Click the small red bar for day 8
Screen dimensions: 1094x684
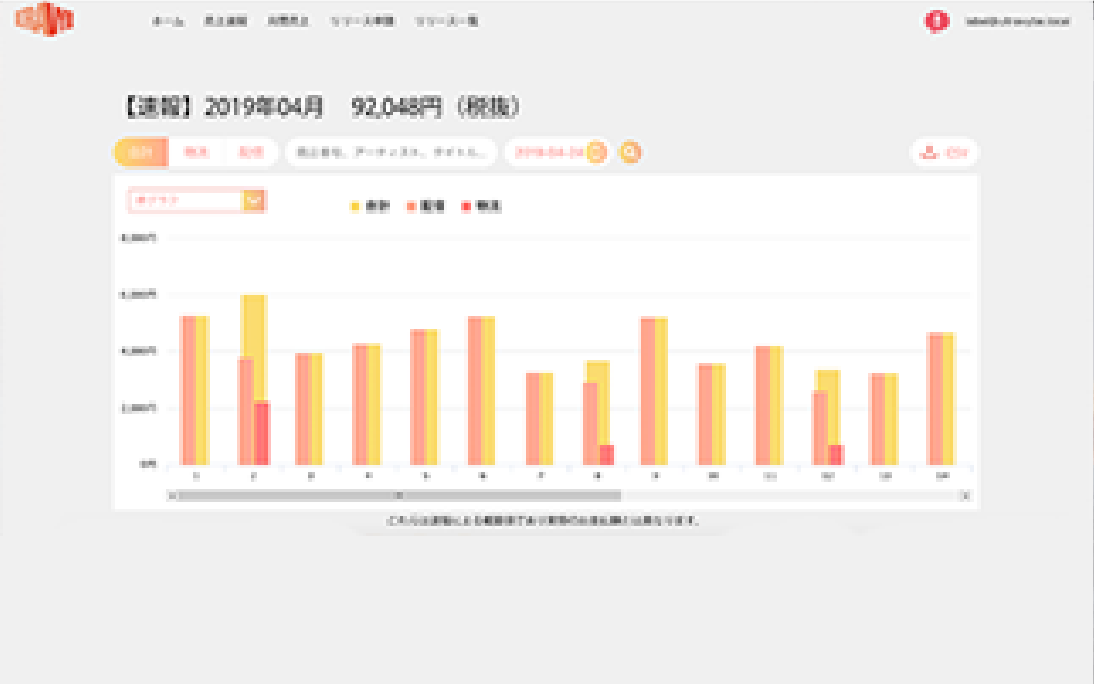click(x=606, y=455)
